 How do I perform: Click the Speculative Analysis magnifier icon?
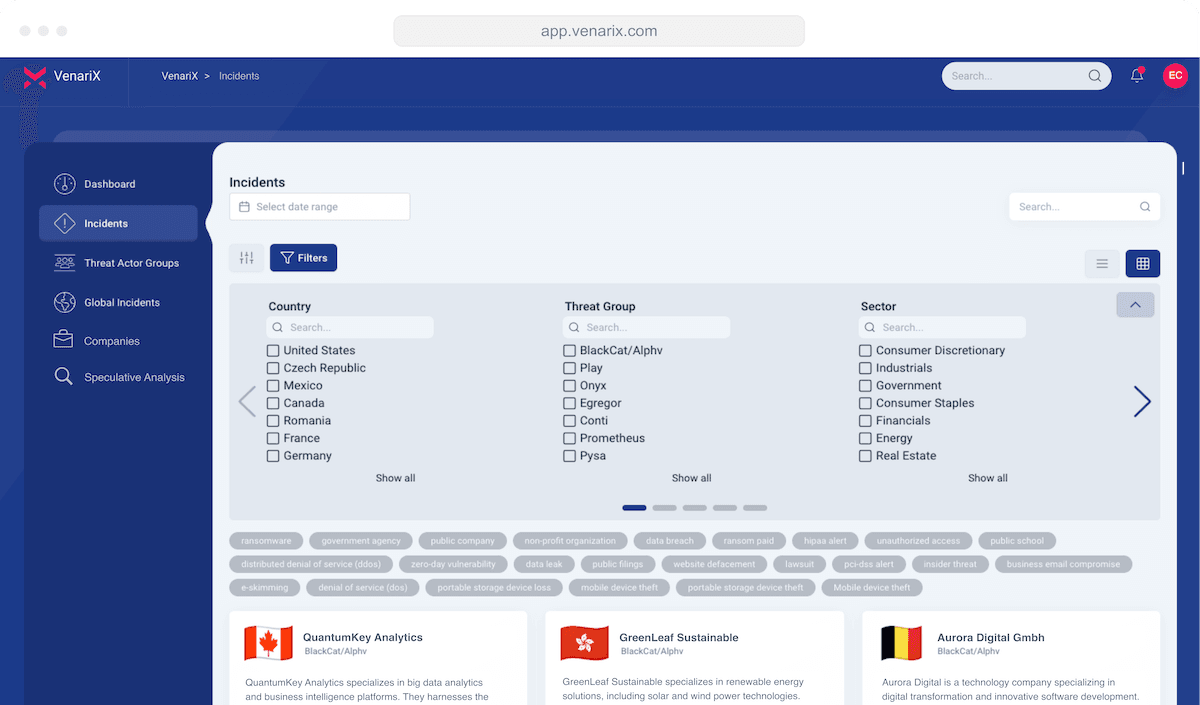64,377
